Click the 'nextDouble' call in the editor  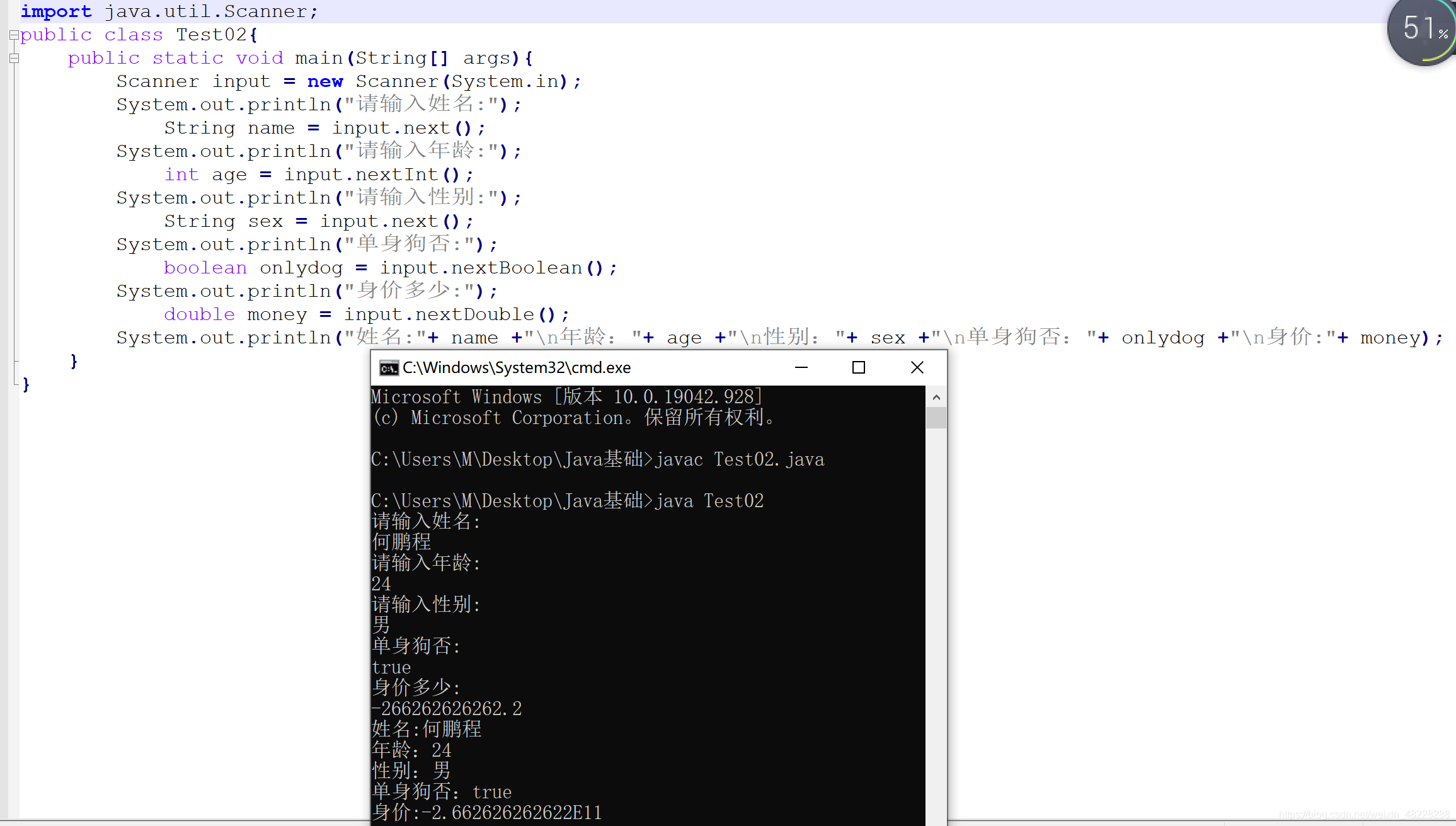coord(474,314)
